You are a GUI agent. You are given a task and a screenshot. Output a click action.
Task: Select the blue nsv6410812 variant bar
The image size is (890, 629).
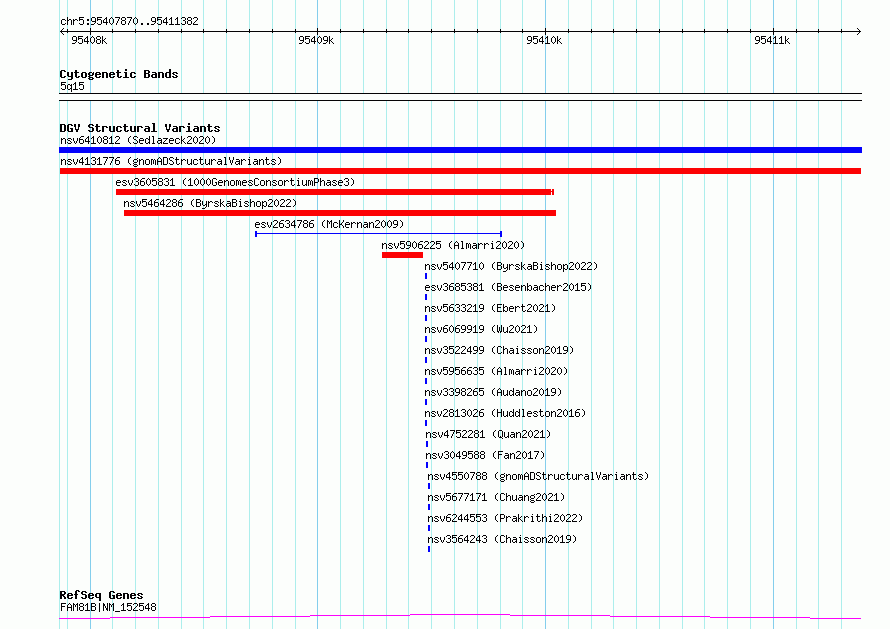[x=460, y=150]
